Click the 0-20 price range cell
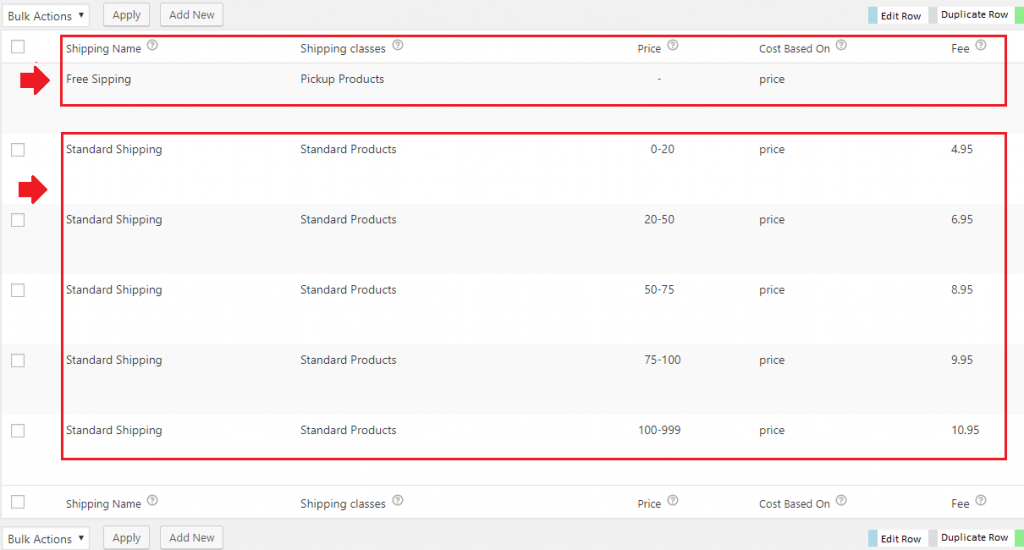Image resolution: width=1024 pixels, height=550 pixels. point(662,149)
